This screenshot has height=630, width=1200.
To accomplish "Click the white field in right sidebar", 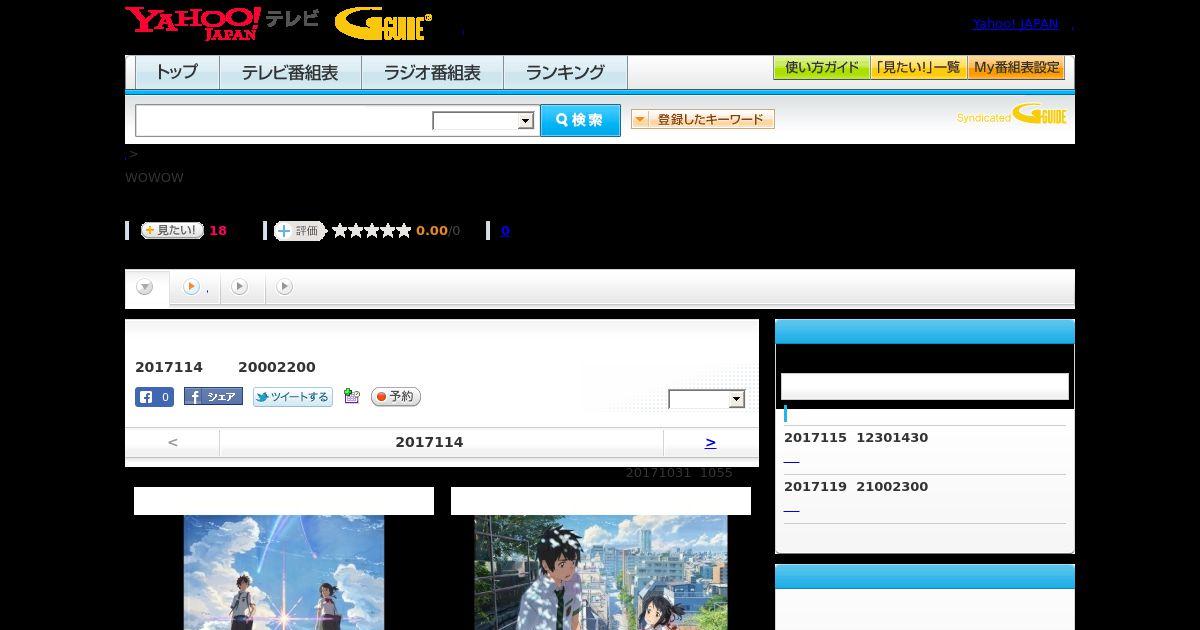I will coord(924,387).
